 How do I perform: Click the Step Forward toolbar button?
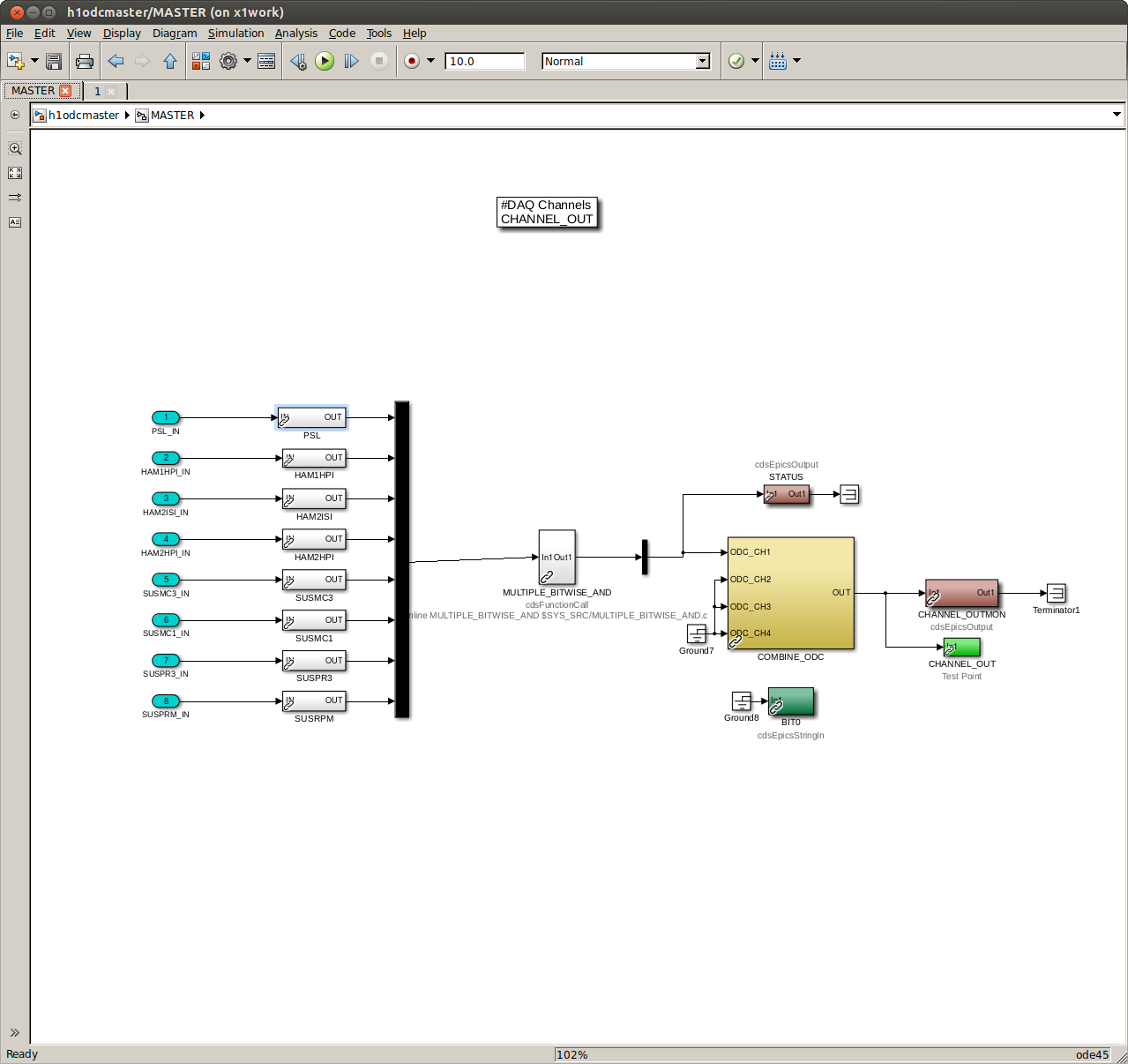coord(351,61)
